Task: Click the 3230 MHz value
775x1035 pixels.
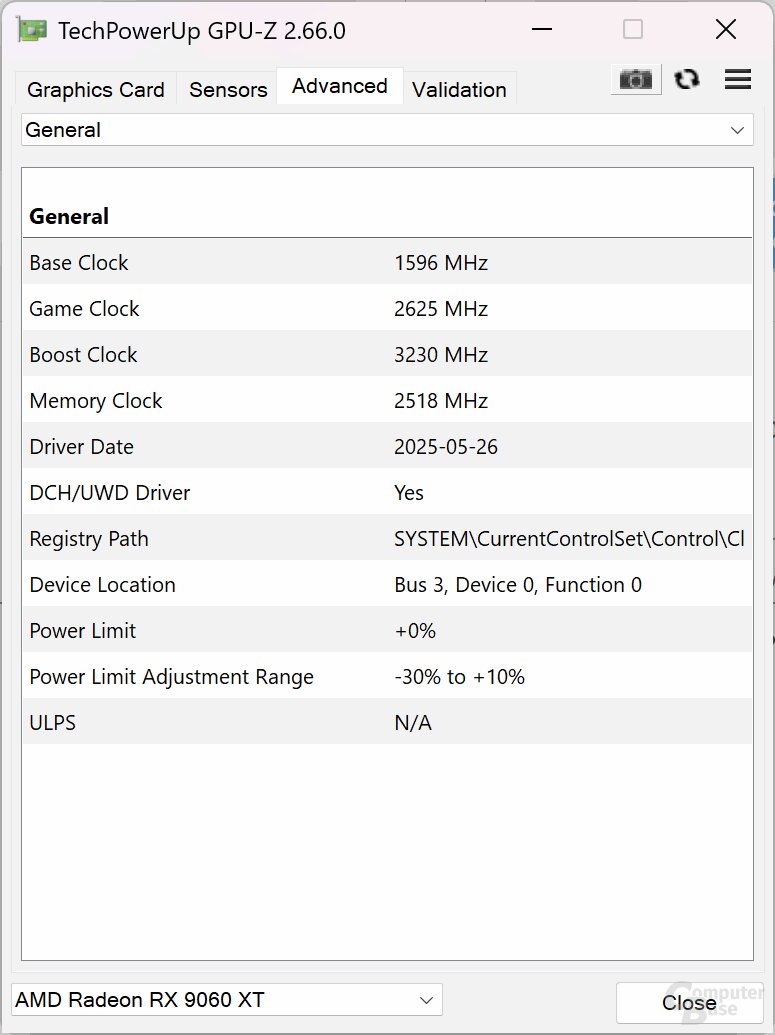Action: click(441, 355)
